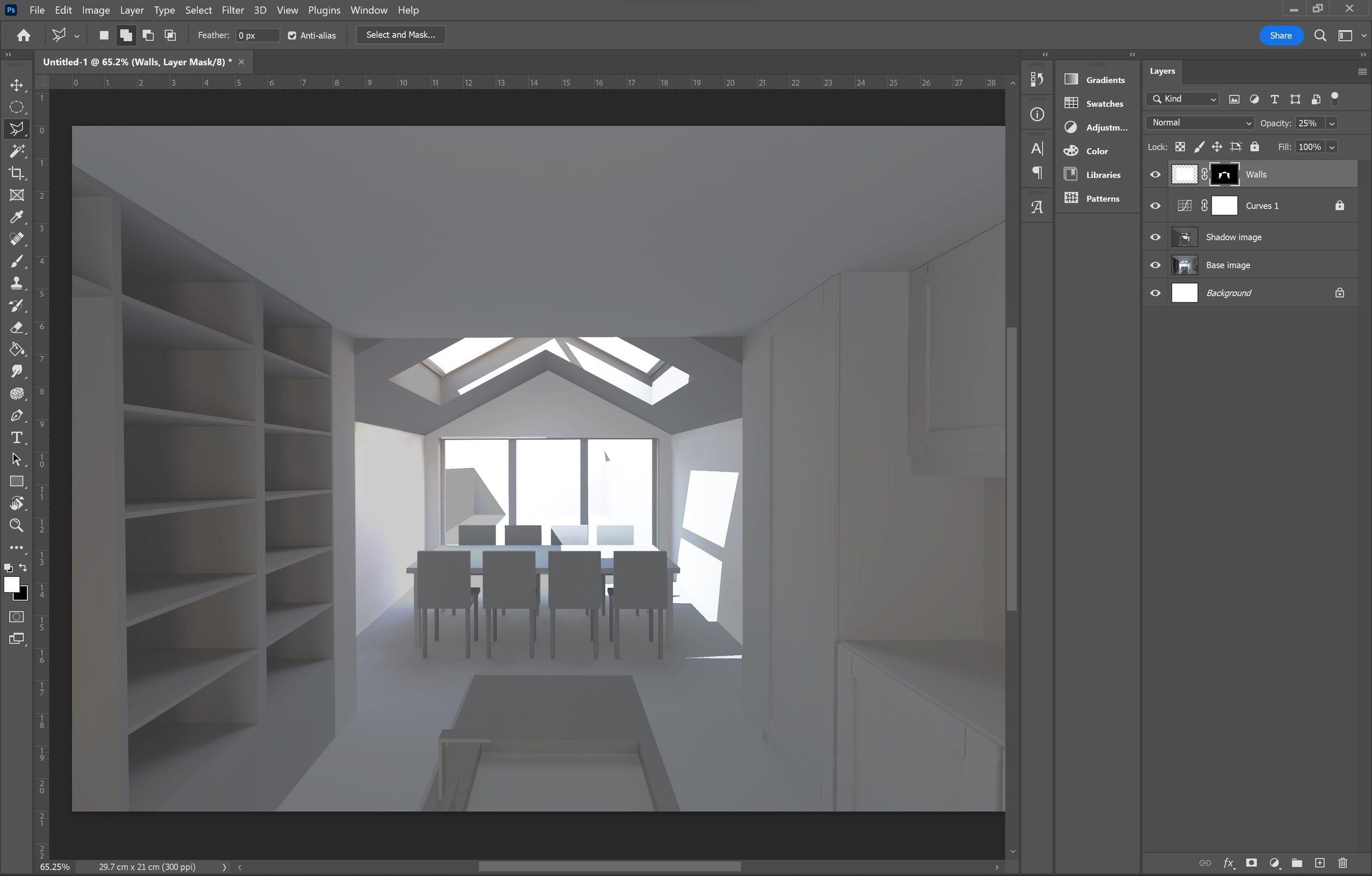Select the Rectangle shape tool
Viewport: 1372px width, 876px height.
point(16,481)
